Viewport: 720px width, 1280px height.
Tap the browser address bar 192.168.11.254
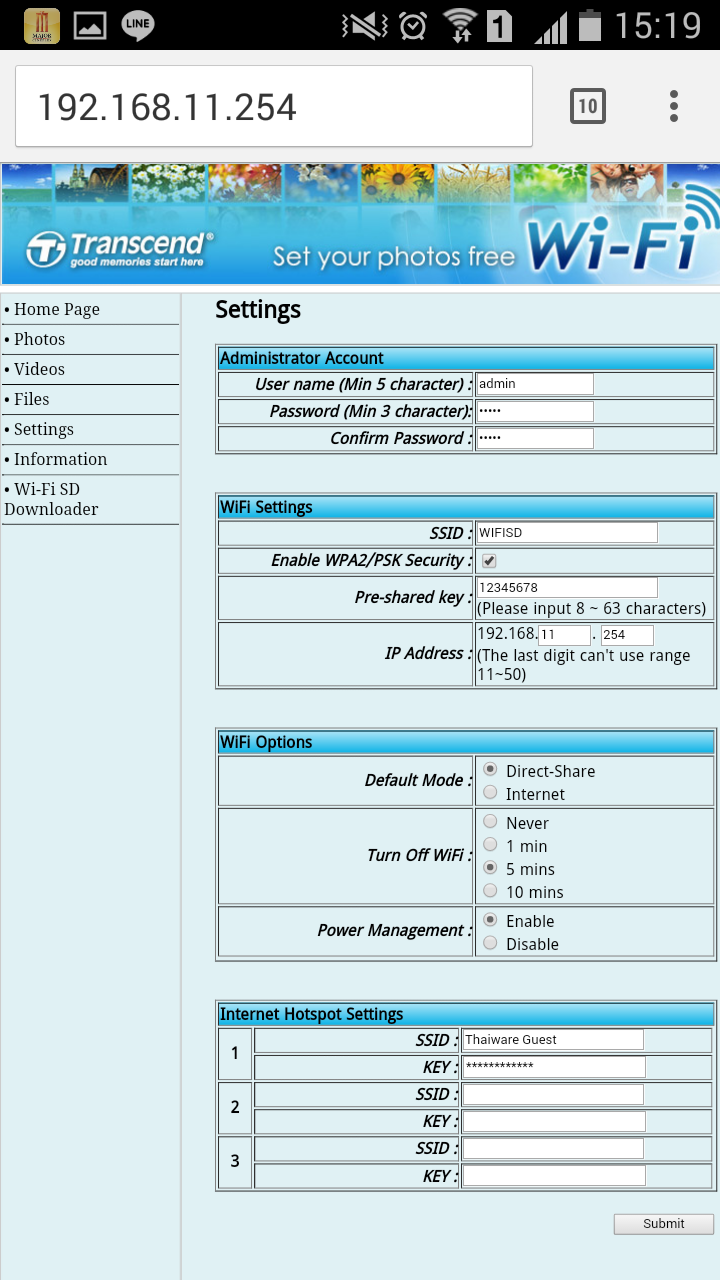click(x=274, y=106)
